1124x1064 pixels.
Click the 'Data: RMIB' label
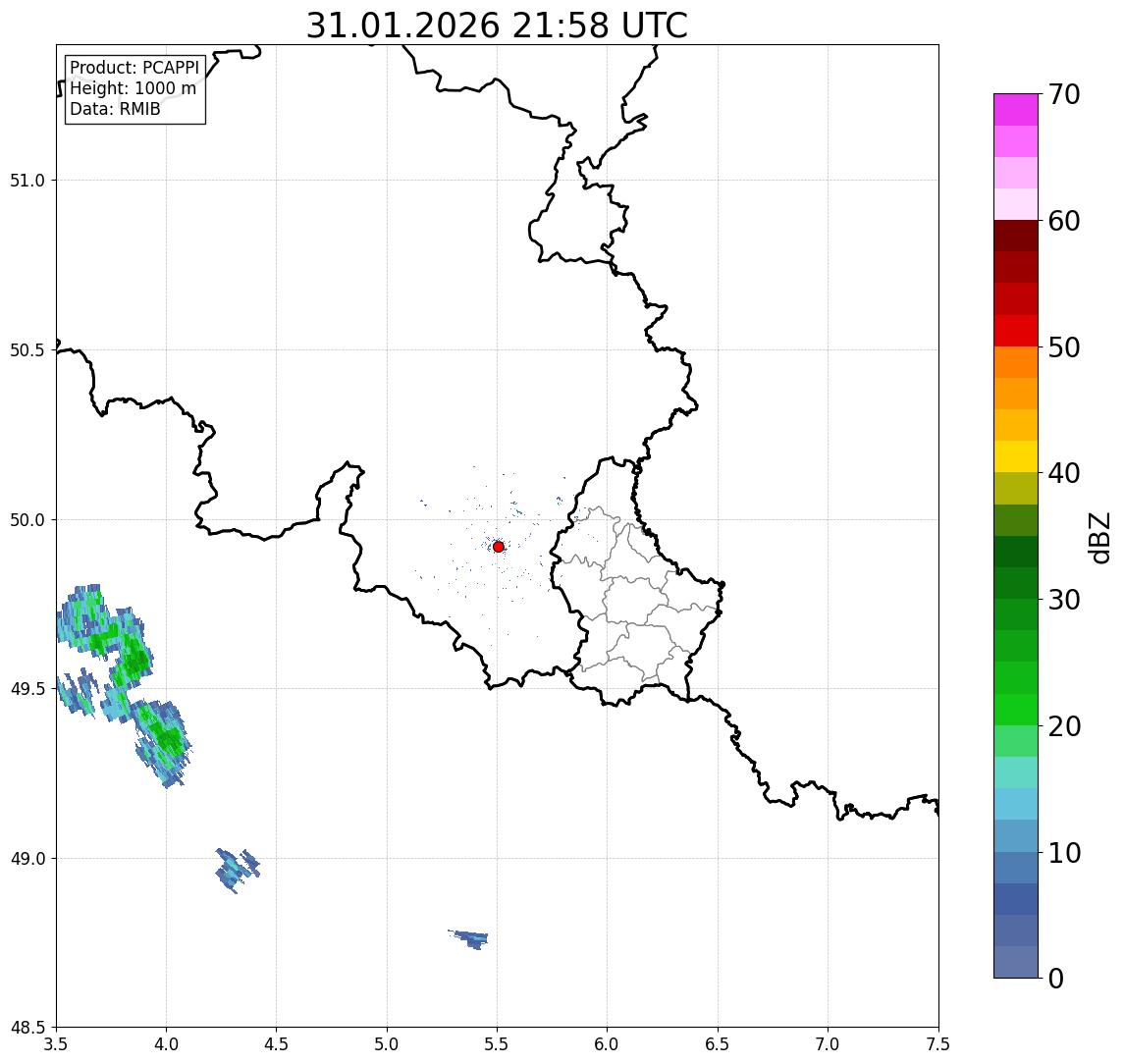pyautogui.click(x=115, y=110)
